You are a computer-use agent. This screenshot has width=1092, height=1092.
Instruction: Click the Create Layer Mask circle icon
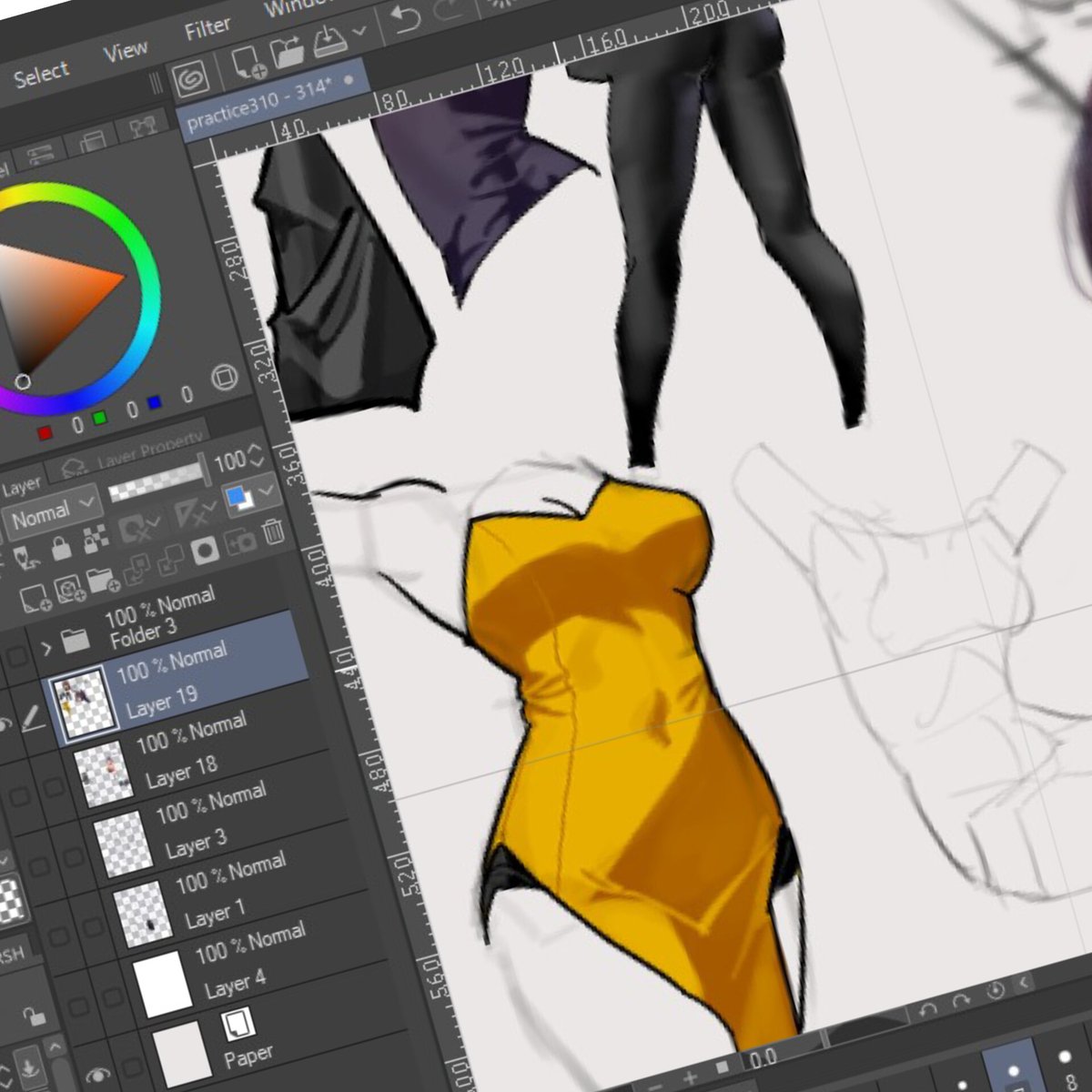205,550
